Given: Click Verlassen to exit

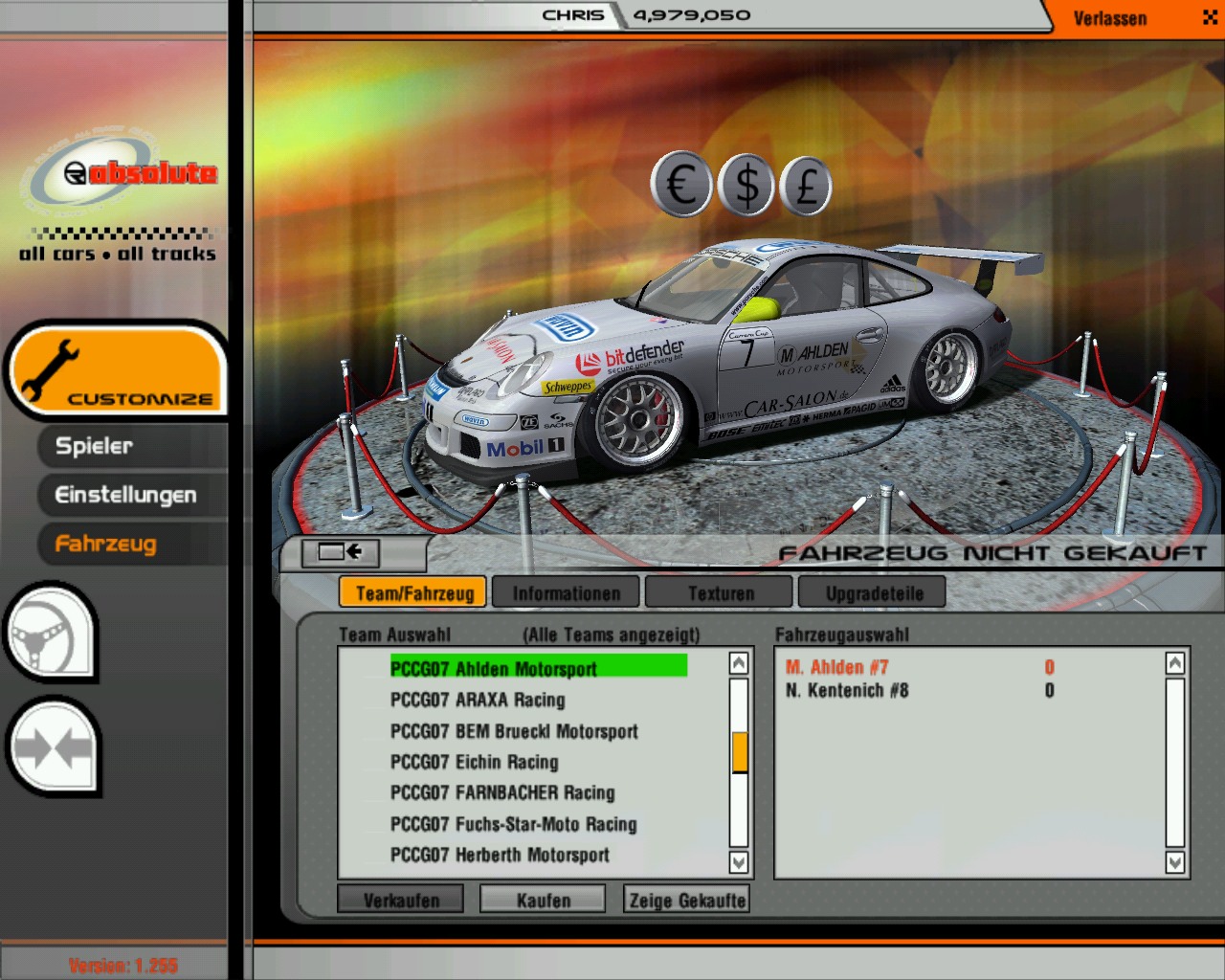Looking at the screenshot, I should click(x=1110, y=18).
